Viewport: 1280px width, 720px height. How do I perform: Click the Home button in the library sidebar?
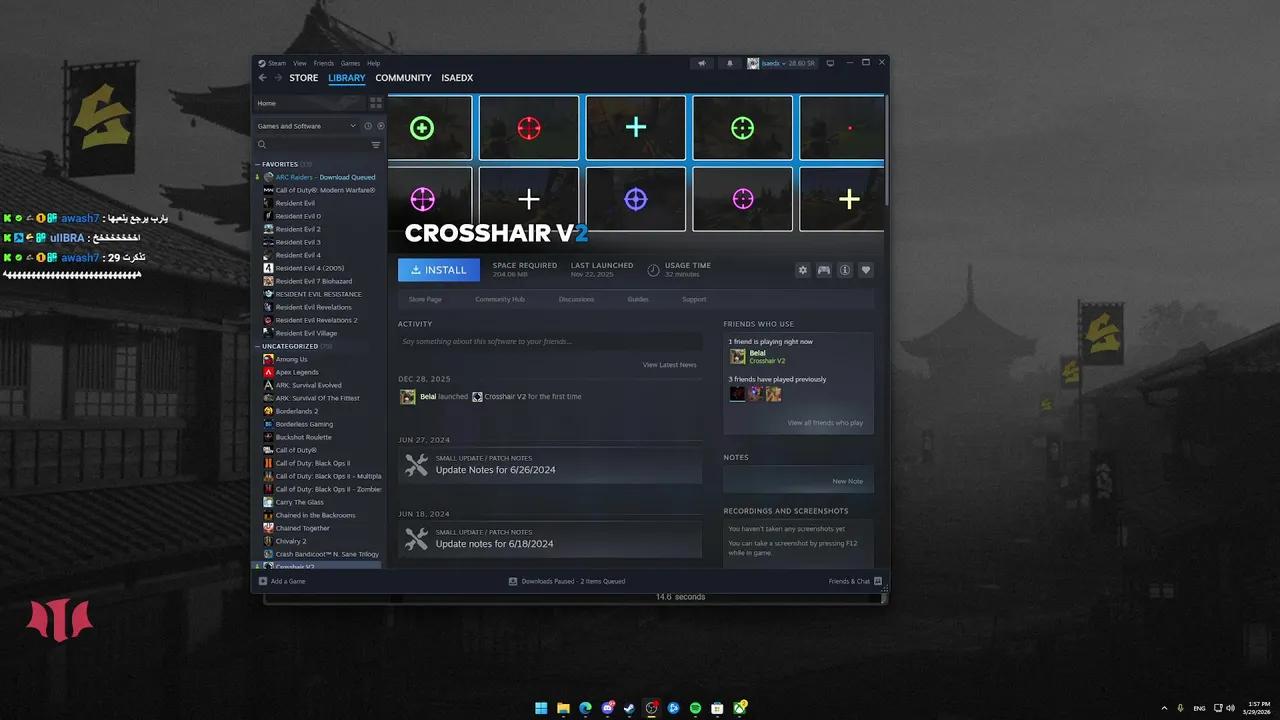(309, 103)
